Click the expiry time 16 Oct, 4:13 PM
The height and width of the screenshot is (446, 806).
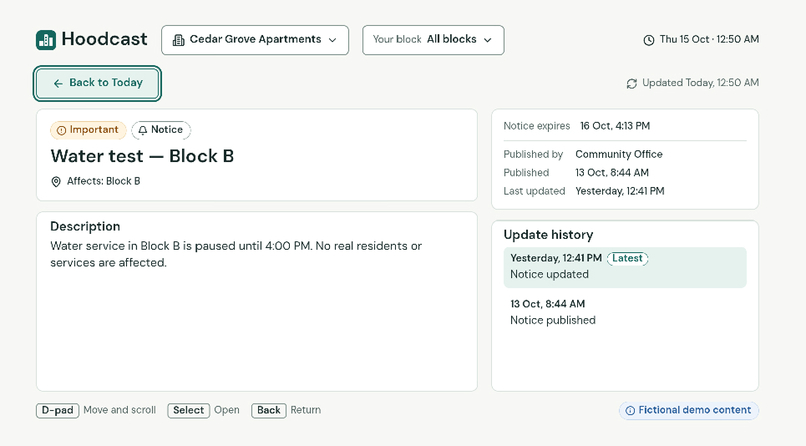(615, 126)
